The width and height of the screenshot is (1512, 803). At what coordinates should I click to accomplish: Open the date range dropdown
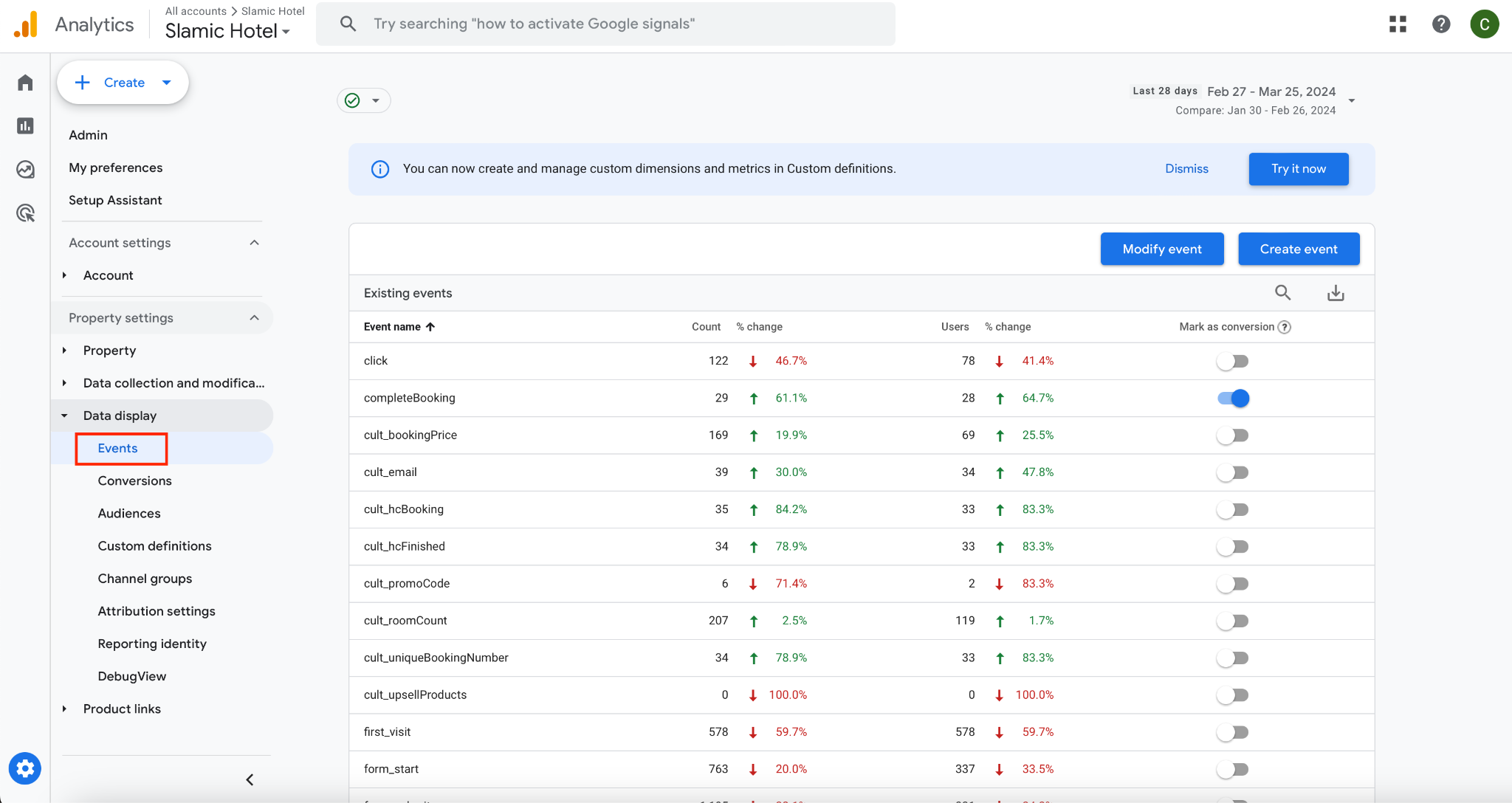pyautogui.click(x=1351, y=100)
